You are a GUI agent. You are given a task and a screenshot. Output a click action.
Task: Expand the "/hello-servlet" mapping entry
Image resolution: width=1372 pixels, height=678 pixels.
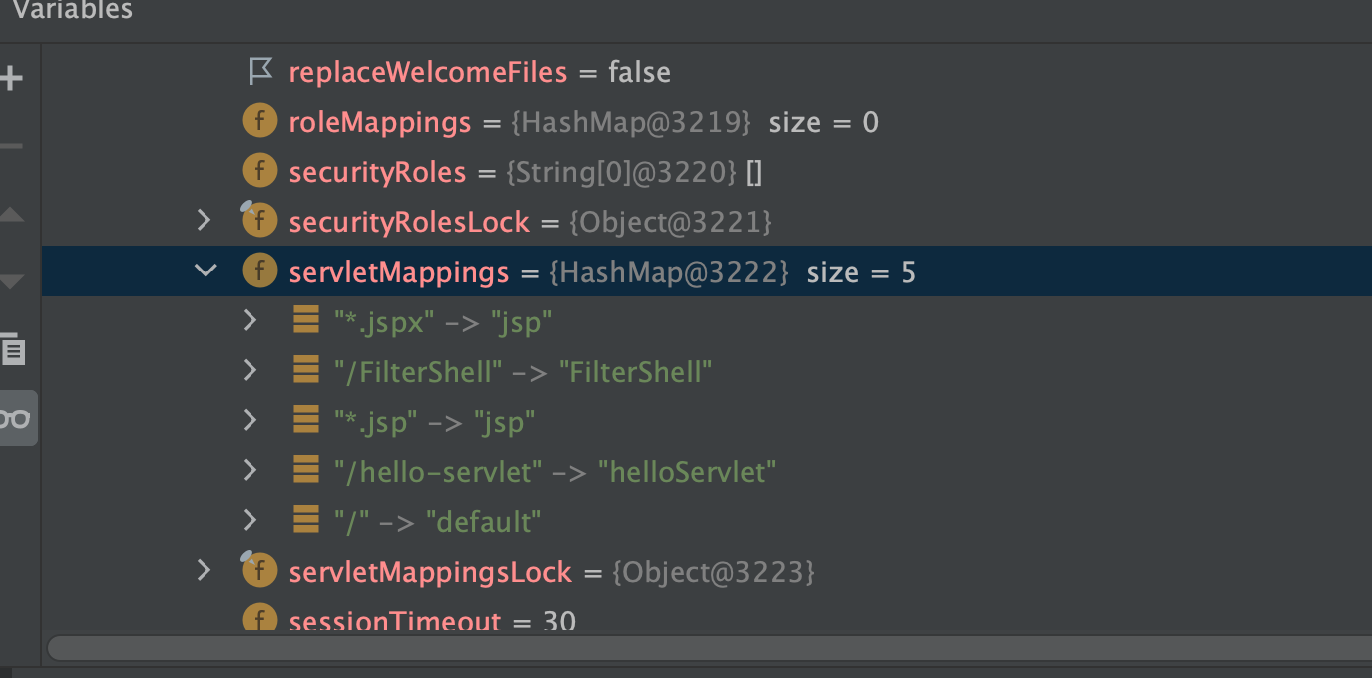tap(250, 471)
